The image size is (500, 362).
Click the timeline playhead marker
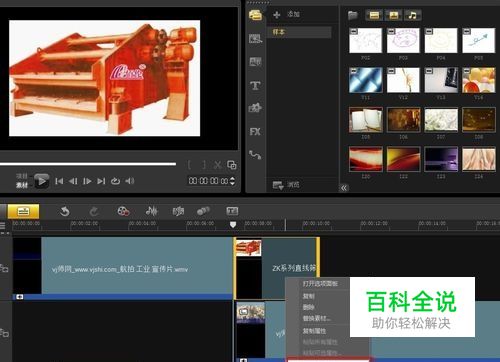click(x=233, y=225)
